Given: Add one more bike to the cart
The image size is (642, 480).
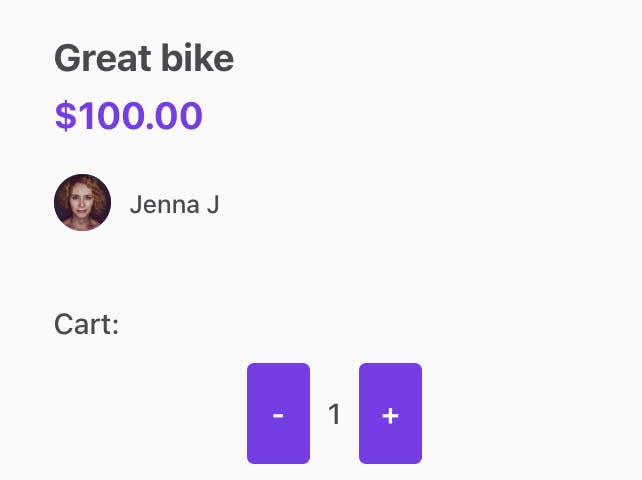Looking at the screenshot, I should tap(390, 413).
